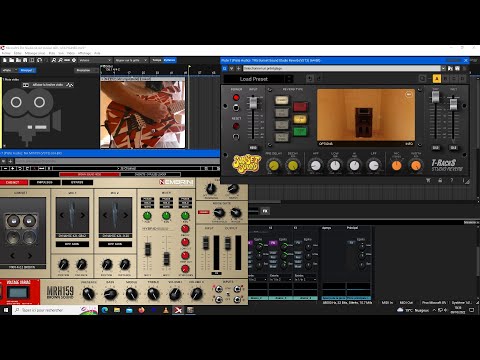
Task: Select the dark red reverb type button
Action: (300, 106)
